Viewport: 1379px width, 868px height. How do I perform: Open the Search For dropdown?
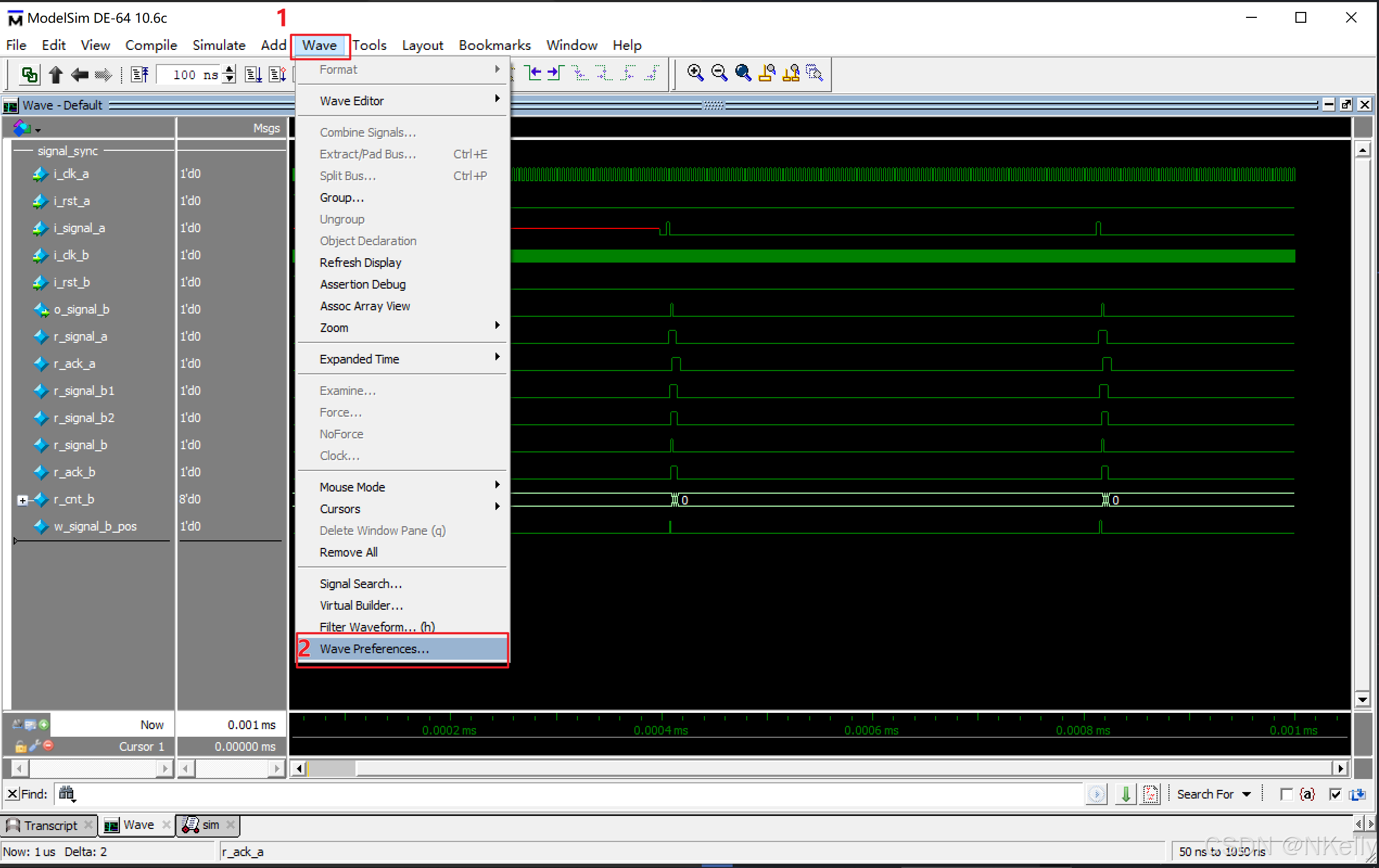click(x=1246, y=794)
